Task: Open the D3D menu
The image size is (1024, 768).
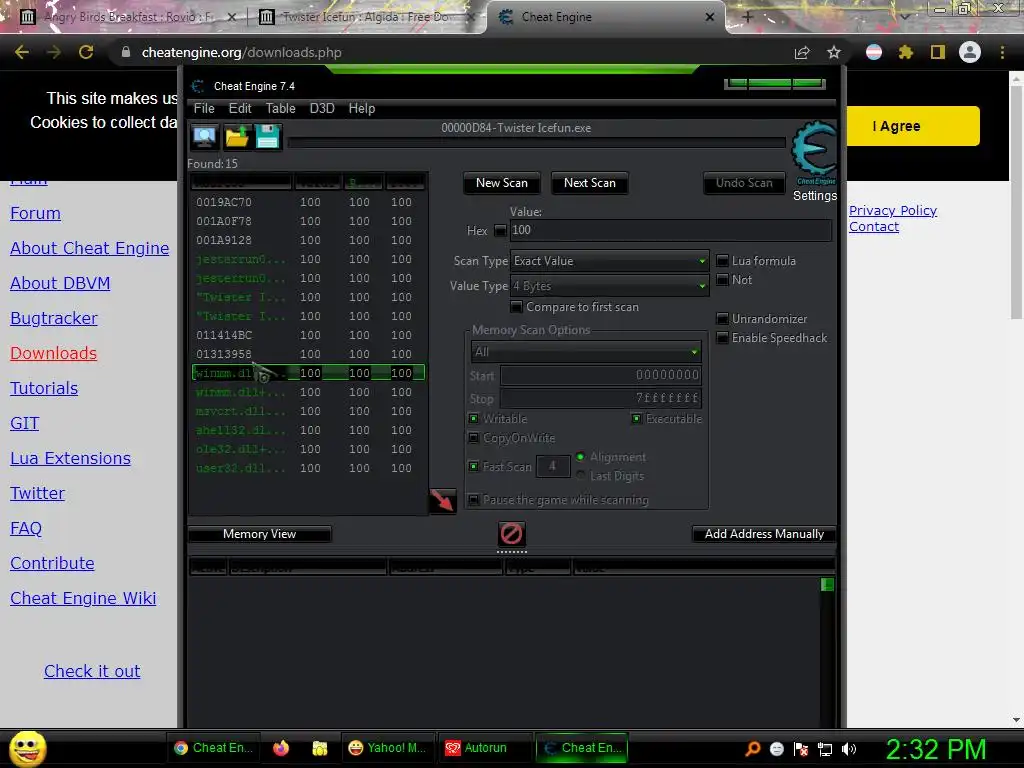Action: click(322, 108)
